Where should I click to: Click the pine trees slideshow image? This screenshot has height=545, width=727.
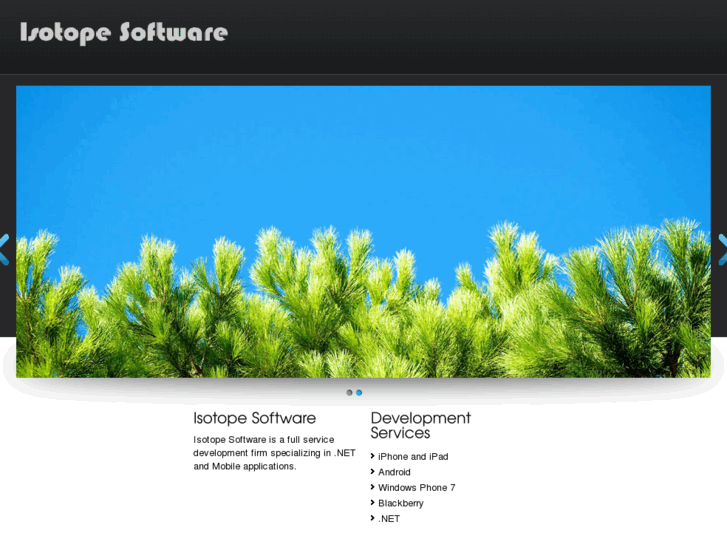[363, 231]
